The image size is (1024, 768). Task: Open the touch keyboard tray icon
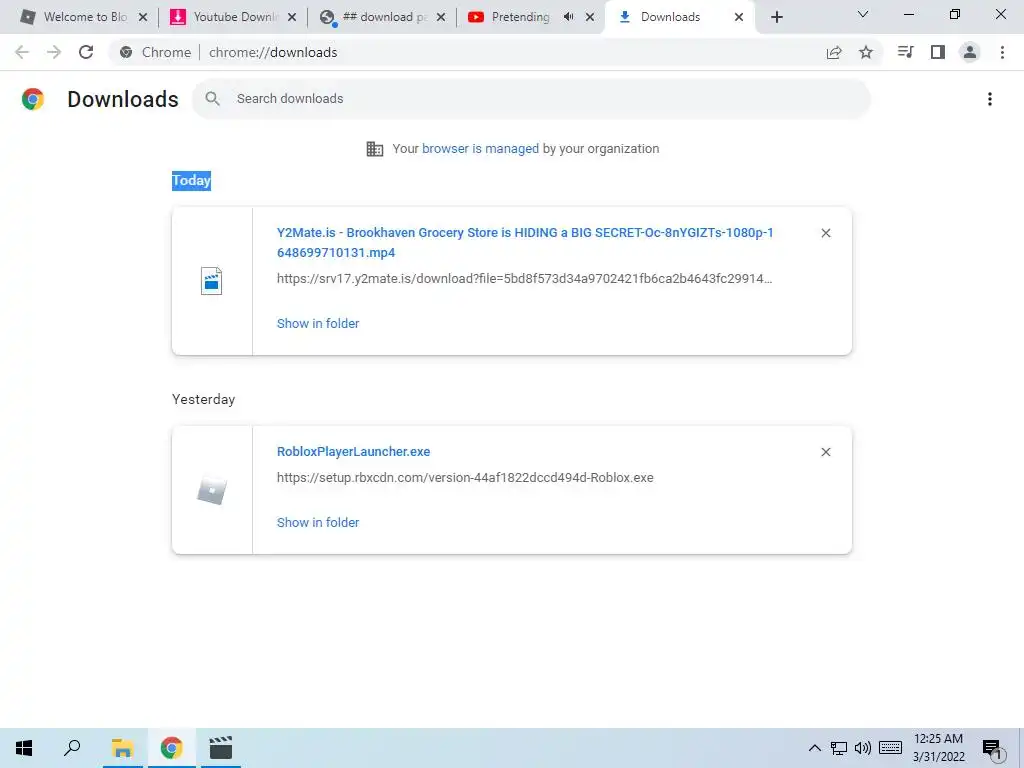pos(890,748)
